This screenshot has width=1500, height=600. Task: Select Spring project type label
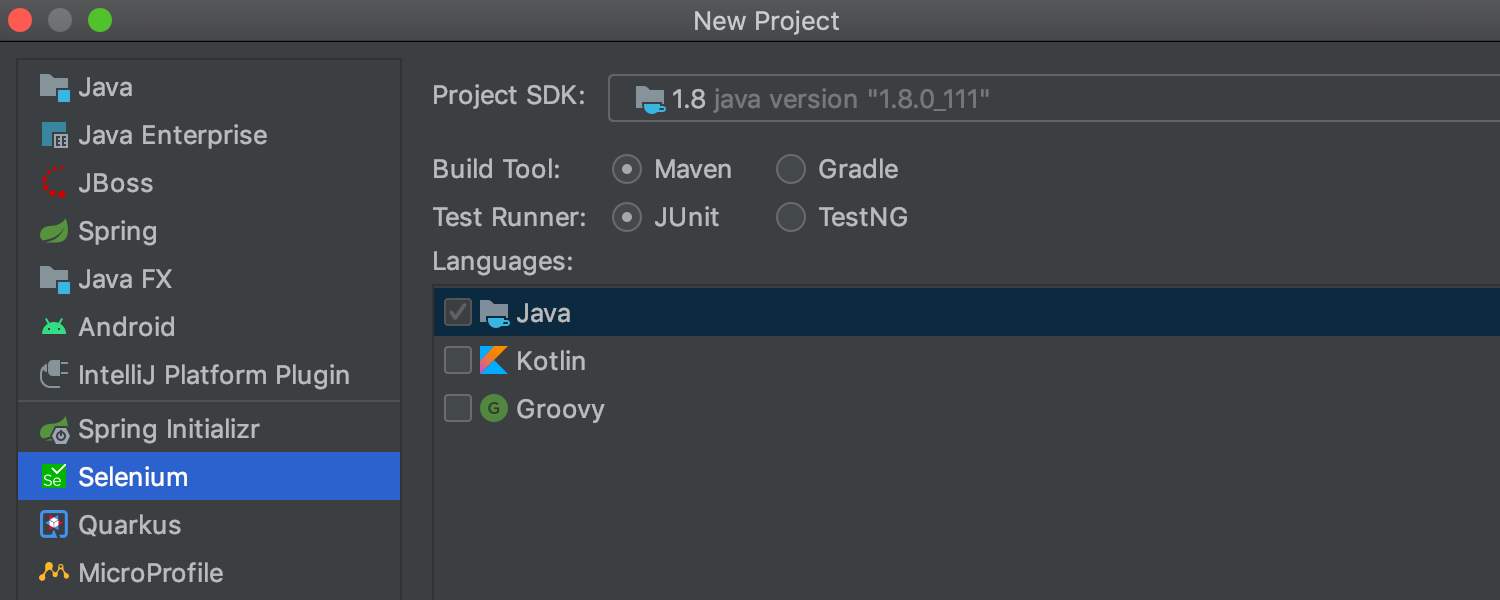[x=118, y=232]
